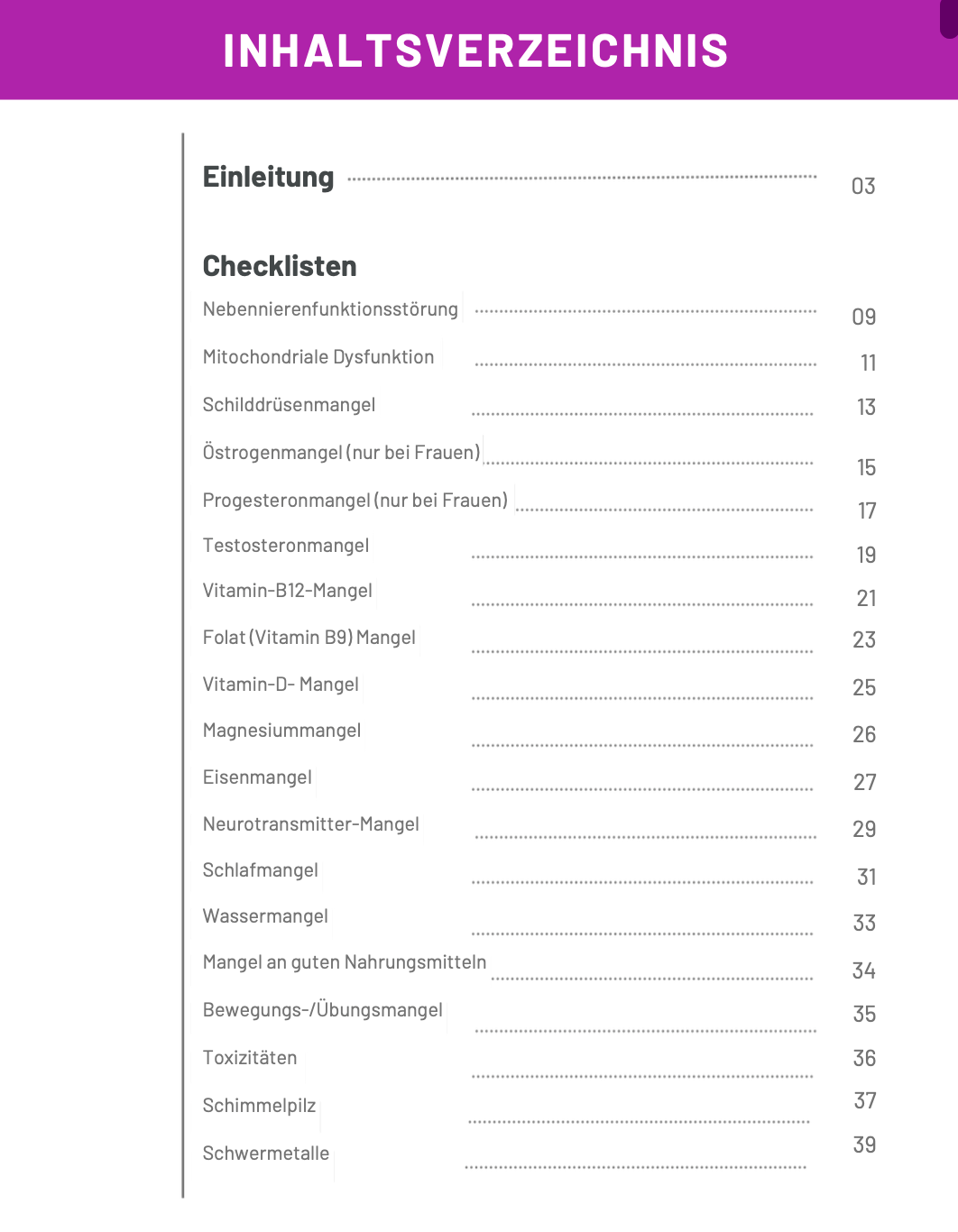Click the Nebennierenfunktionsstörung entry
The image size is (958, 1232).
(330, 309)
